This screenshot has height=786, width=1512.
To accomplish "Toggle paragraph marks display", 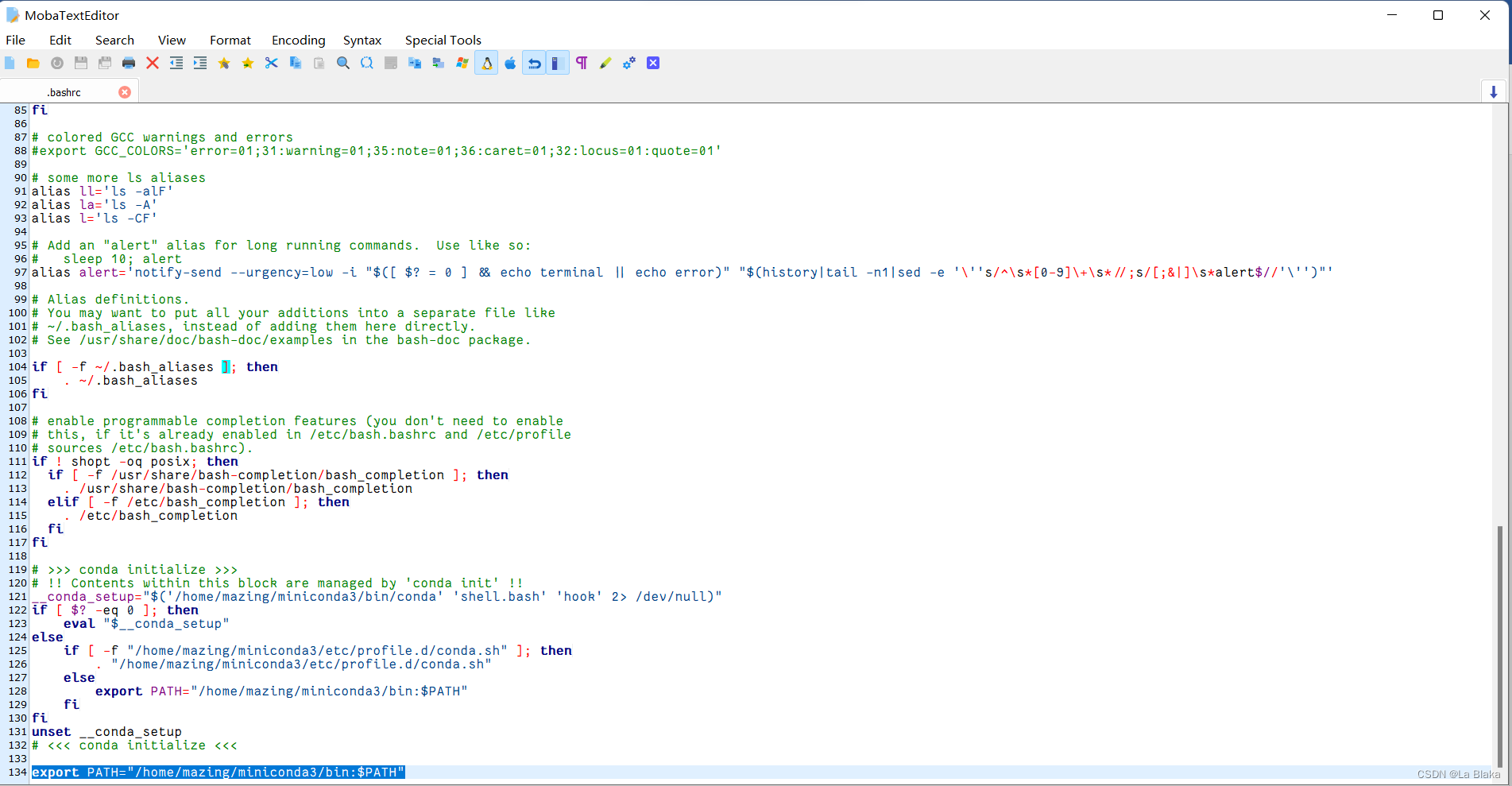I will tap(581, 63).
